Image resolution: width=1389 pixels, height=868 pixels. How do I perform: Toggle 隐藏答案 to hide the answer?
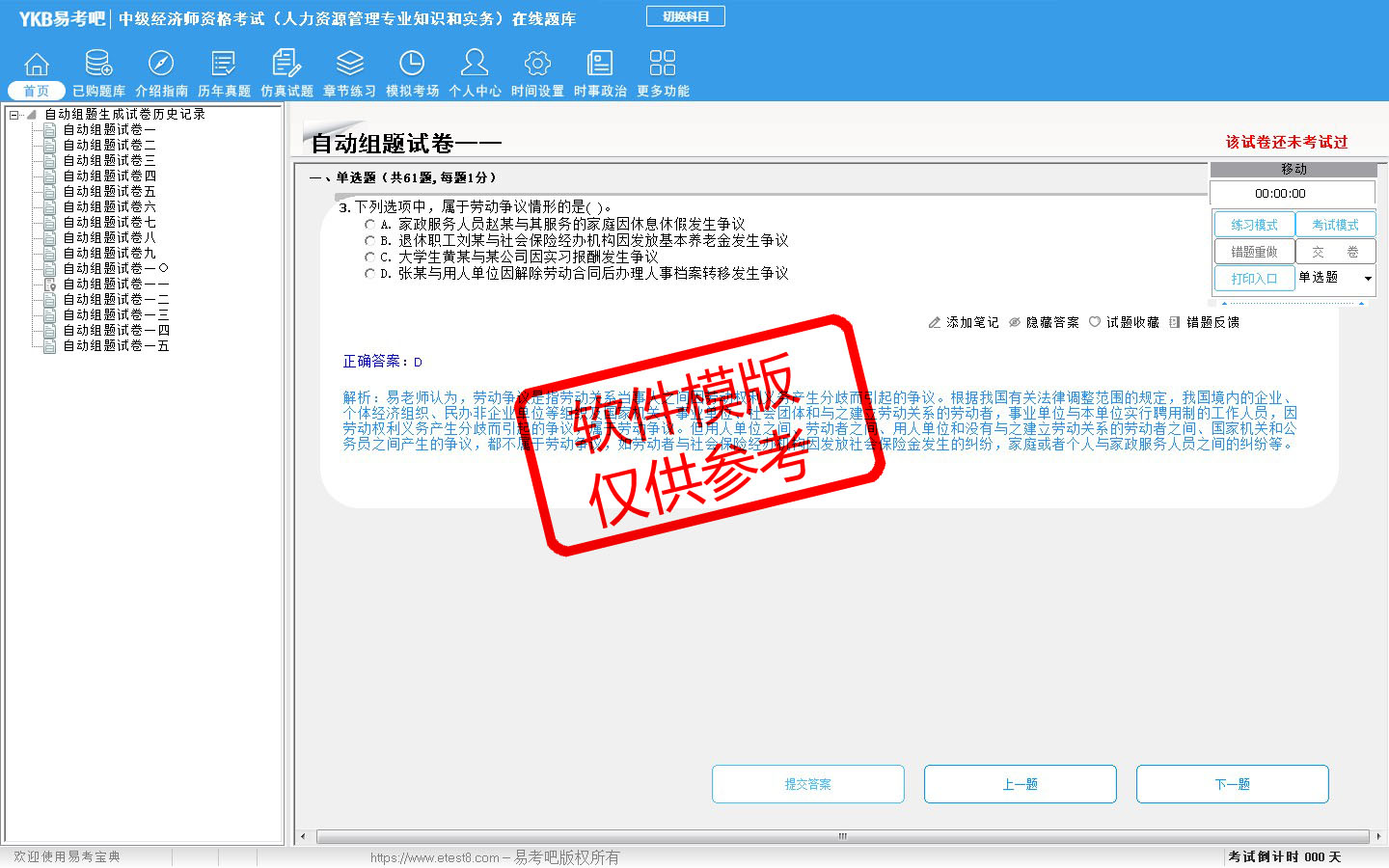point(1044,323)
